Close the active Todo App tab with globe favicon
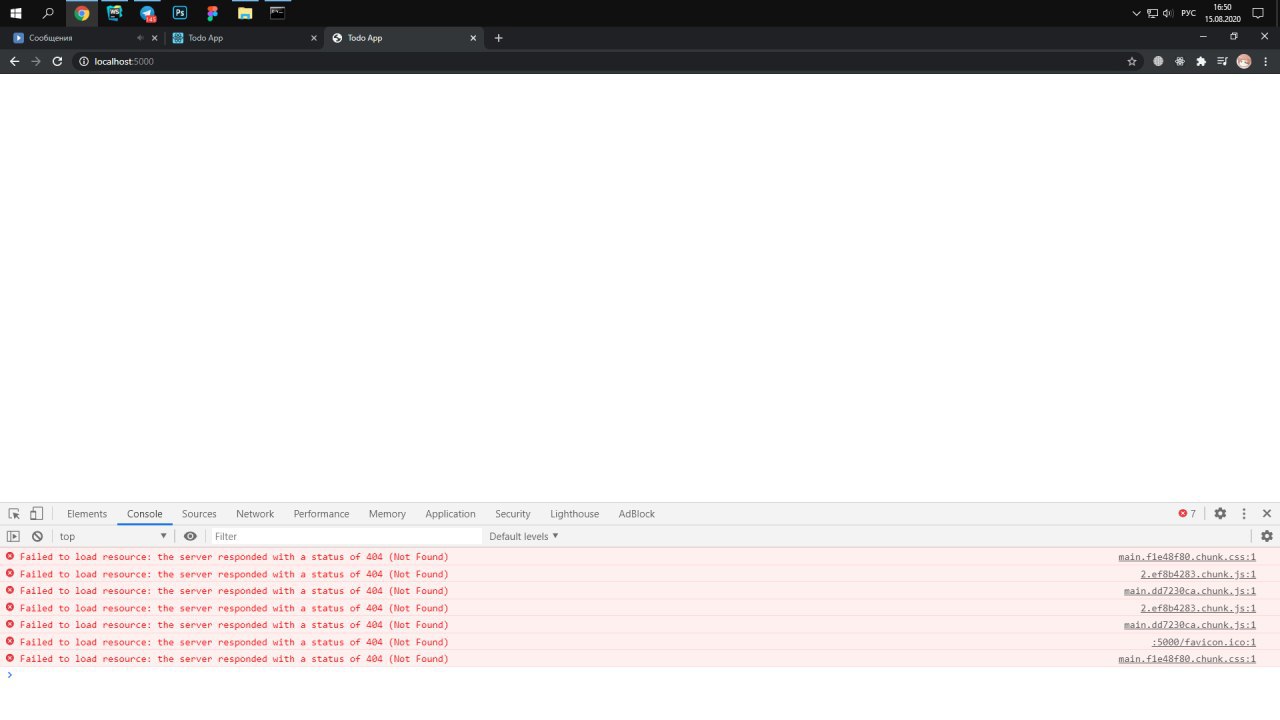Viewport: 1280px width, 720px height. (474, 38)
